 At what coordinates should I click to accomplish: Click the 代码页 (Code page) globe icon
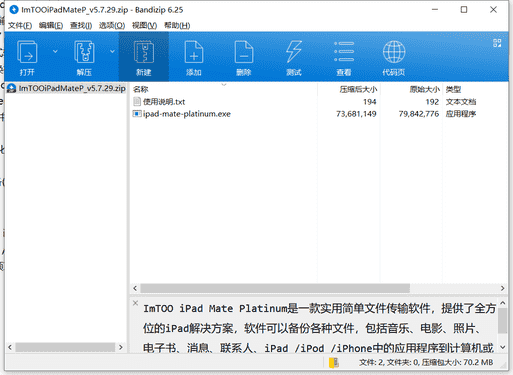(x=394, y=52)
